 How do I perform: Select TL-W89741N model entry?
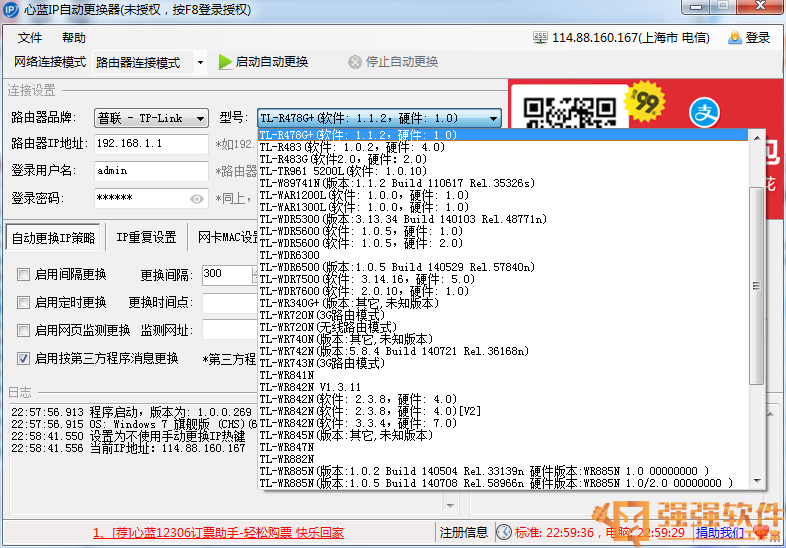(503, 183)
